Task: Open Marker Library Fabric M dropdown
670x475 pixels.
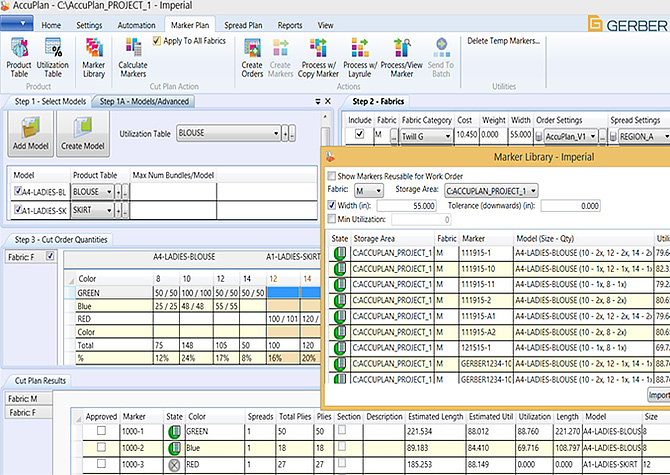Action: click(x=379, y=191)
